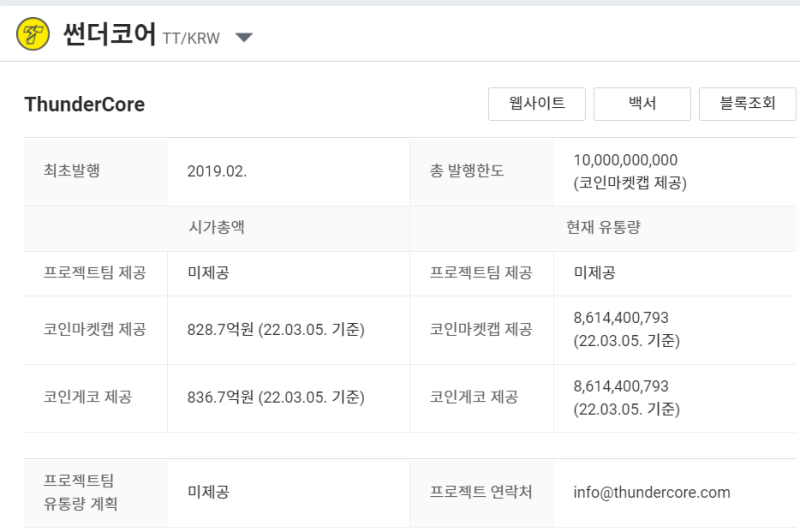The image size is (800, 532).
Task: Open the 블록조회 block explorer button
Action: [747, 104]
